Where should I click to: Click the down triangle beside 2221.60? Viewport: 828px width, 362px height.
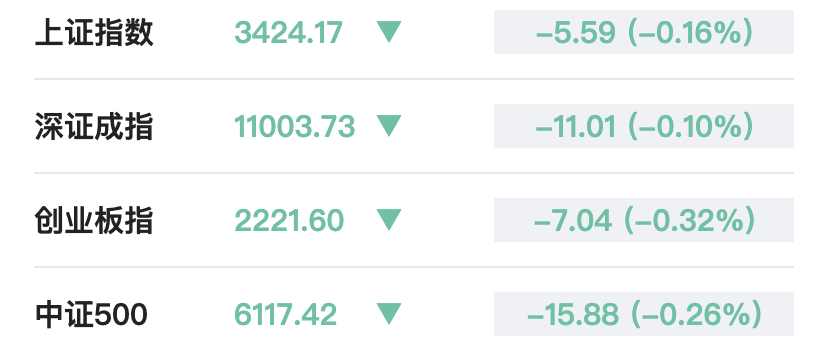click(x=389, y=220)
